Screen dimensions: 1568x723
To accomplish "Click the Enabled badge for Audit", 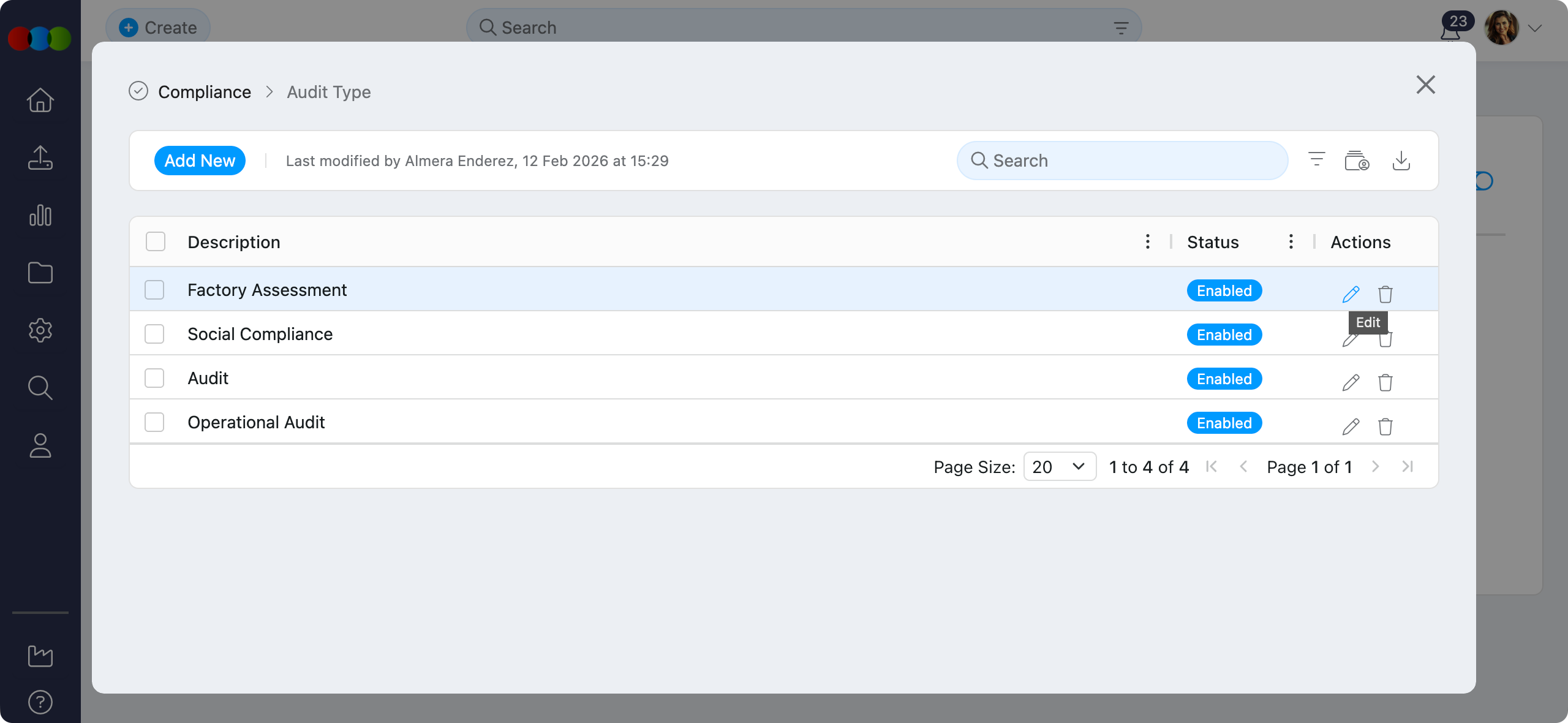I will pyautogui.click(x=1224, y=379).
